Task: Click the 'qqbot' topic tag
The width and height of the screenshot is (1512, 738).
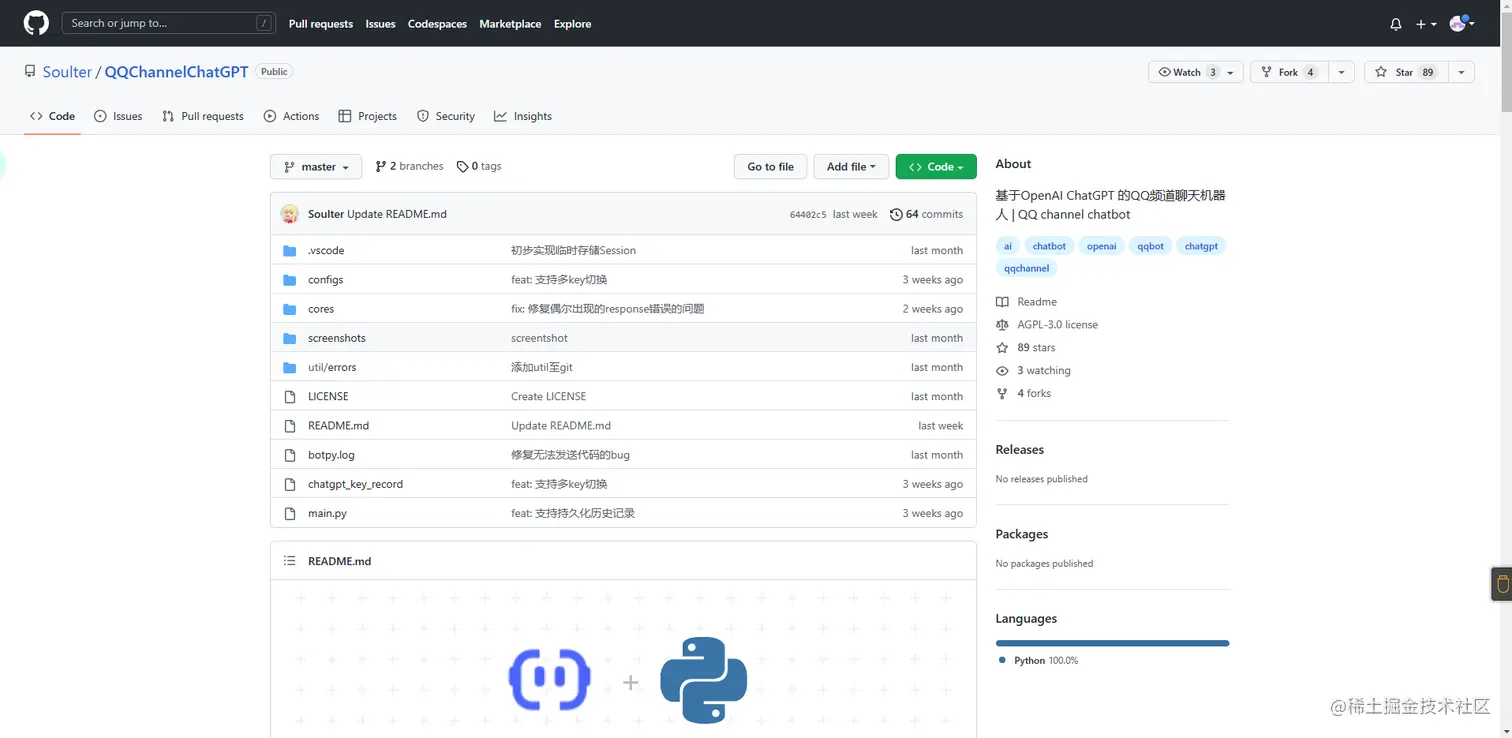Action: tap(1150, 246)
